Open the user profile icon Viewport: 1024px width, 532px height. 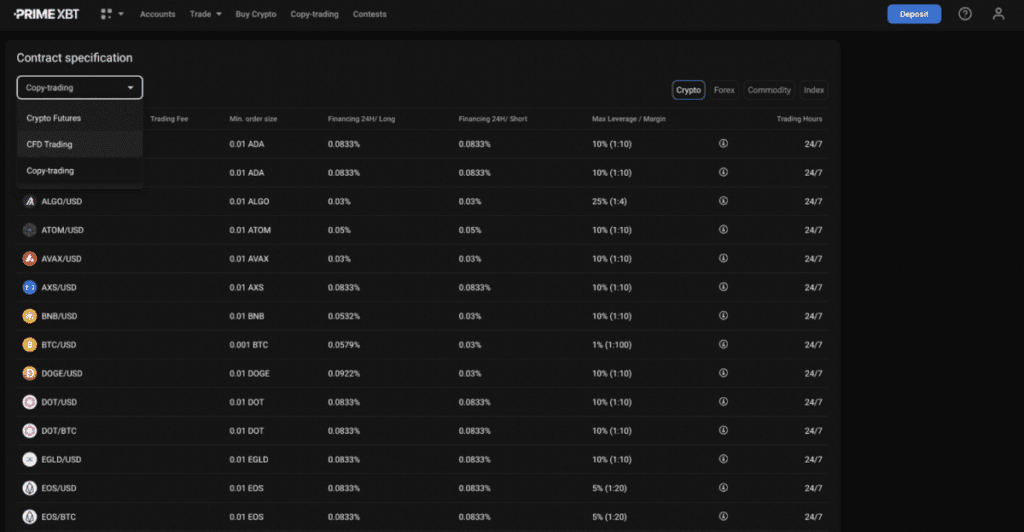coord(997,14)
